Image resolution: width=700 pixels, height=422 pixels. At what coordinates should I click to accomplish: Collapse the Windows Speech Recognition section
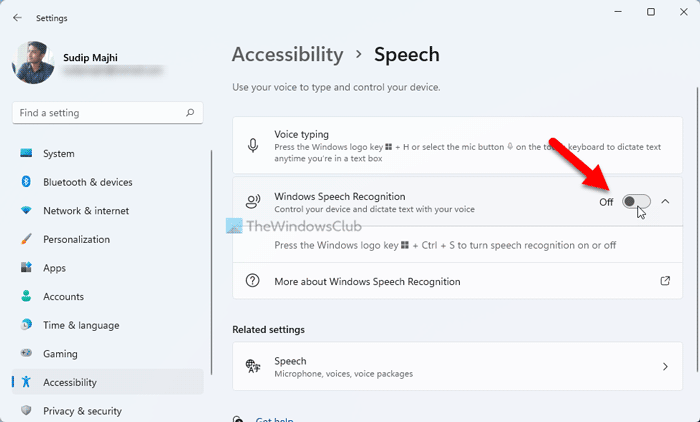click(665, 202)
